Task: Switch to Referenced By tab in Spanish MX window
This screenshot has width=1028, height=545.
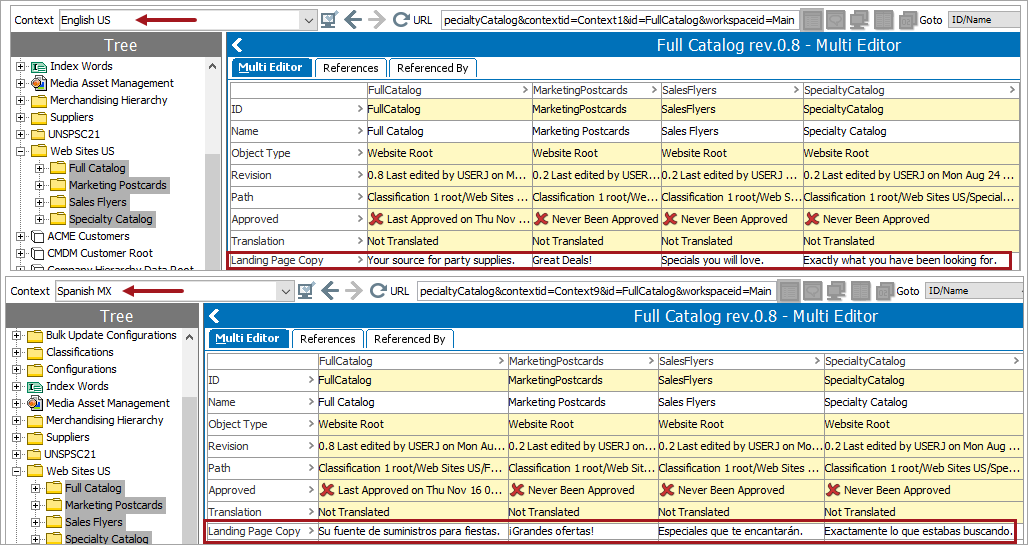Action: coord(410,339)
